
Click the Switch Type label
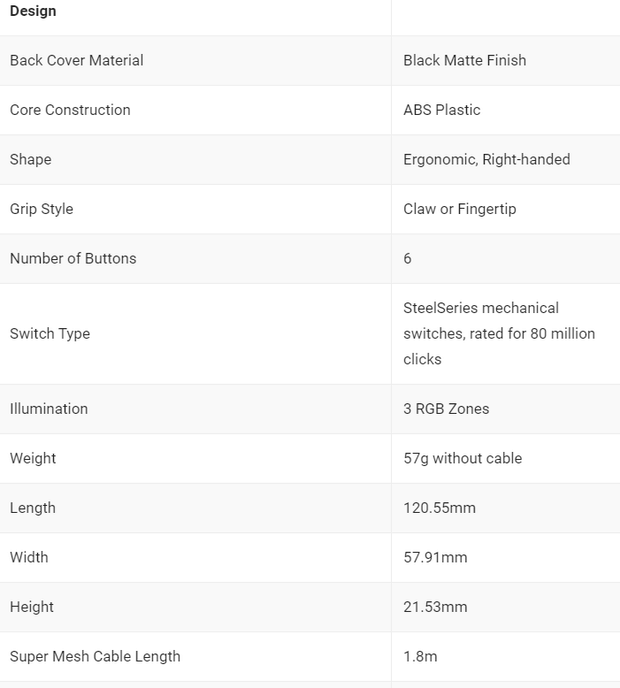pyautogui.click(x=50, y=334)
